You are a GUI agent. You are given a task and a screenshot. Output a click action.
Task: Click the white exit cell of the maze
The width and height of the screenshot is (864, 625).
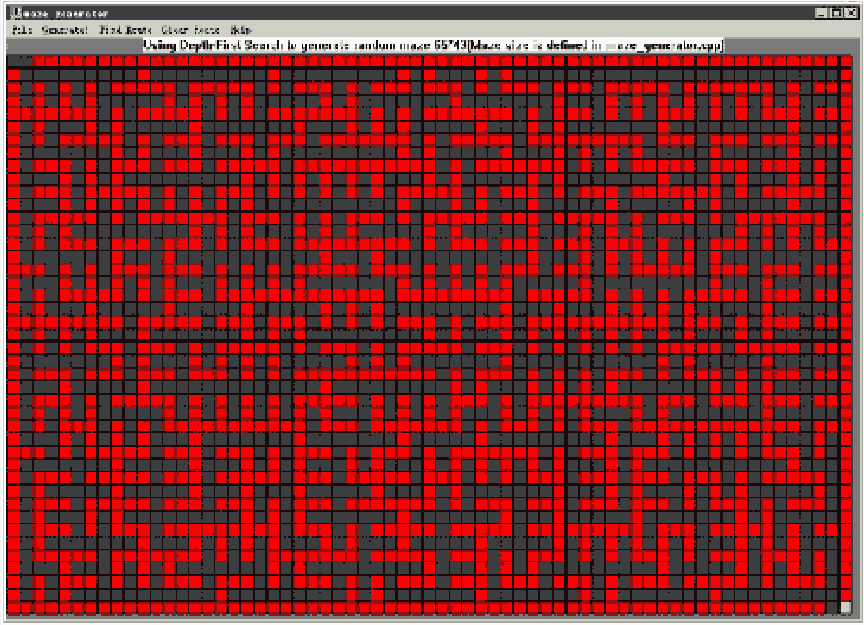[x=846, y=607]
